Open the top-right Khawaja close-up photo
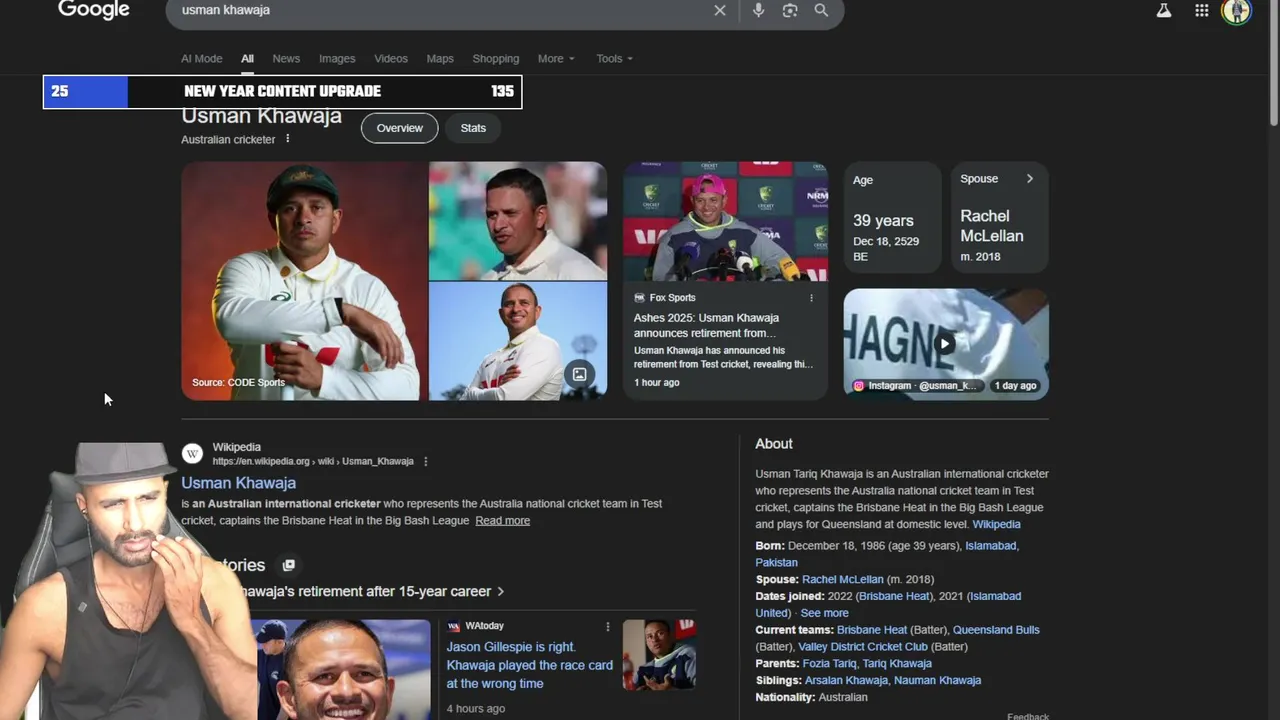The width and height of the screenshot is (1280, 720). click(x=518, y=221)
